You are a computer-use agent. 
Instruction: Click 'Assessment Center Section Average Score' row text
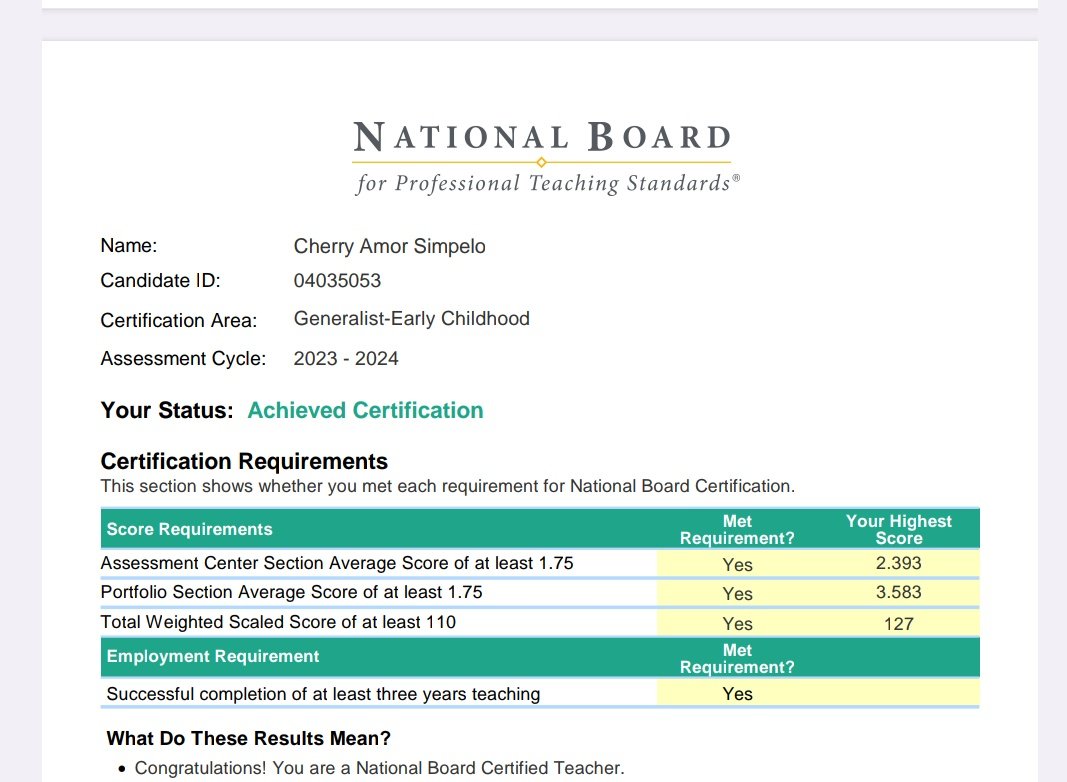tap(337, 563)
